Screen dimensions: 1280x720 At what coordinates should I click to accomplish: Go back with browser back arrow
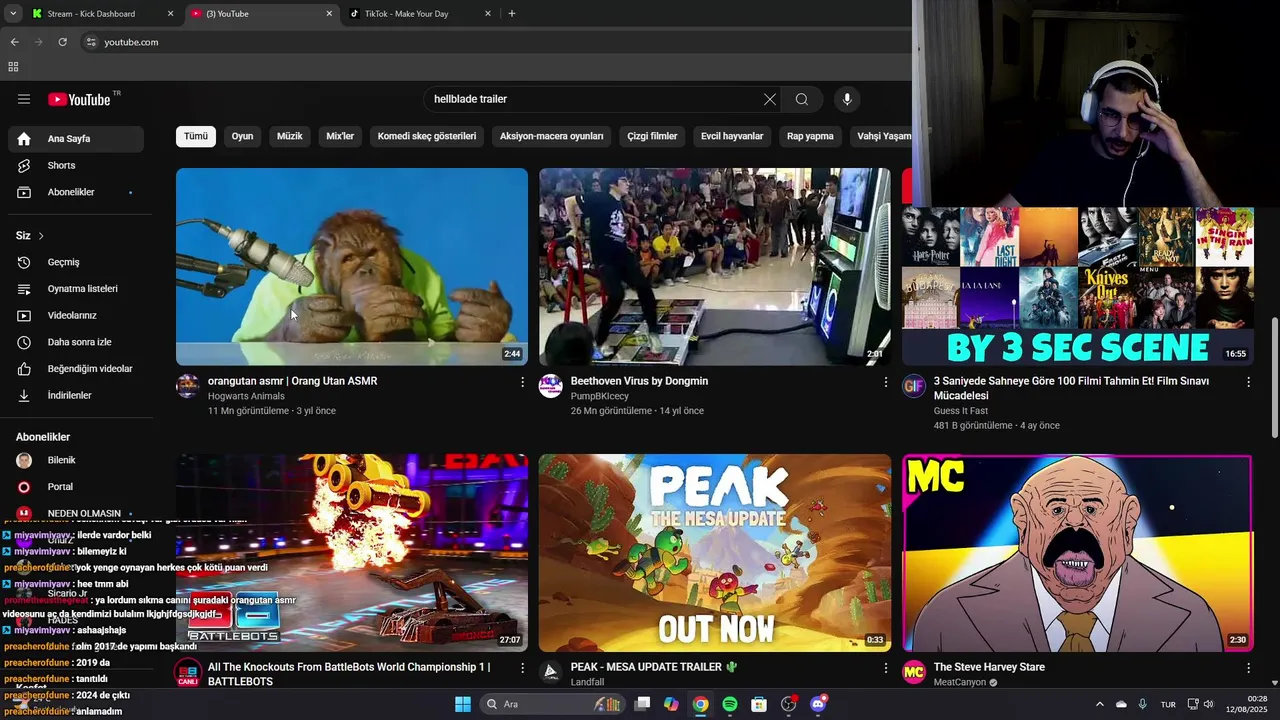tap(14, 42)
